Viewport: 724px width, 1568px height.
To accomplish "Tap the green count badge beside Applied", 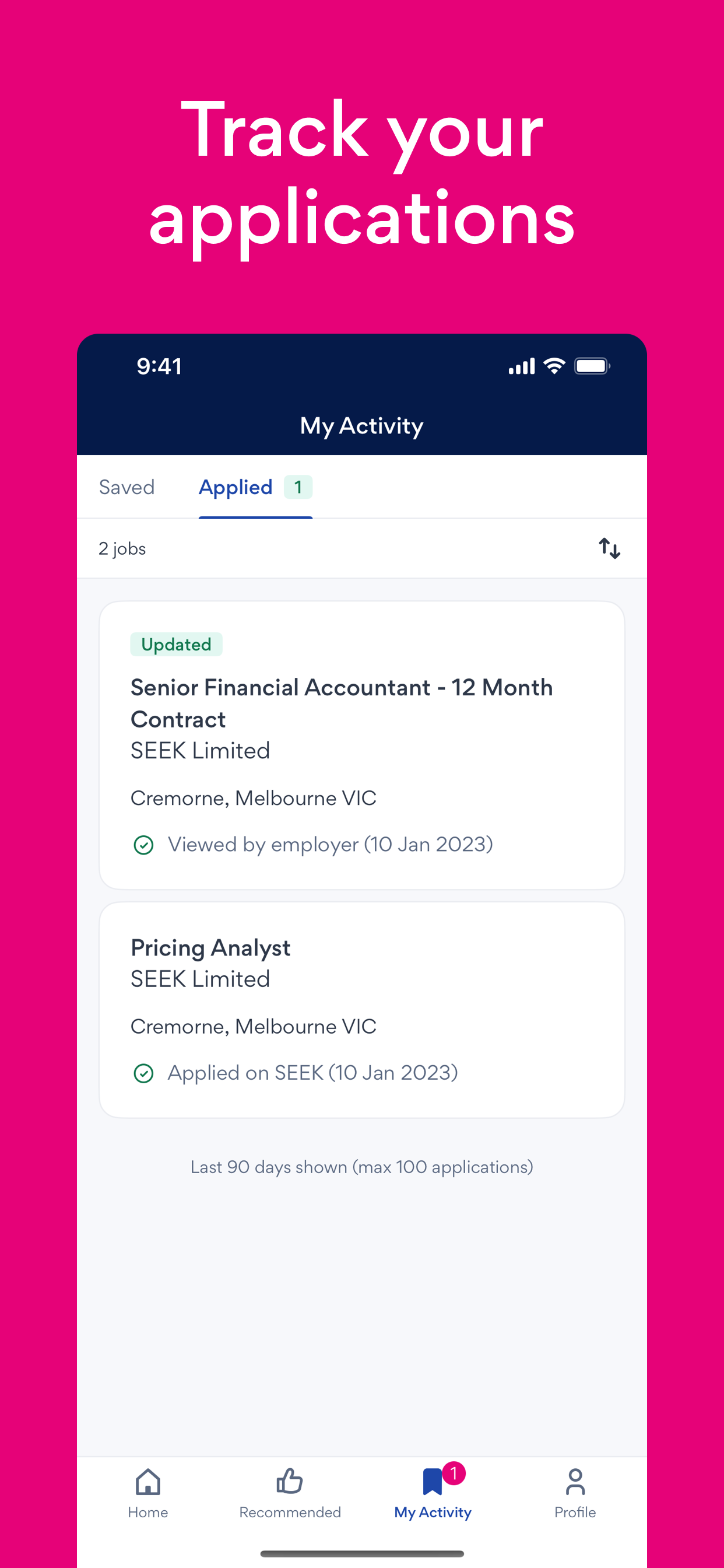I will click(298, 487).
